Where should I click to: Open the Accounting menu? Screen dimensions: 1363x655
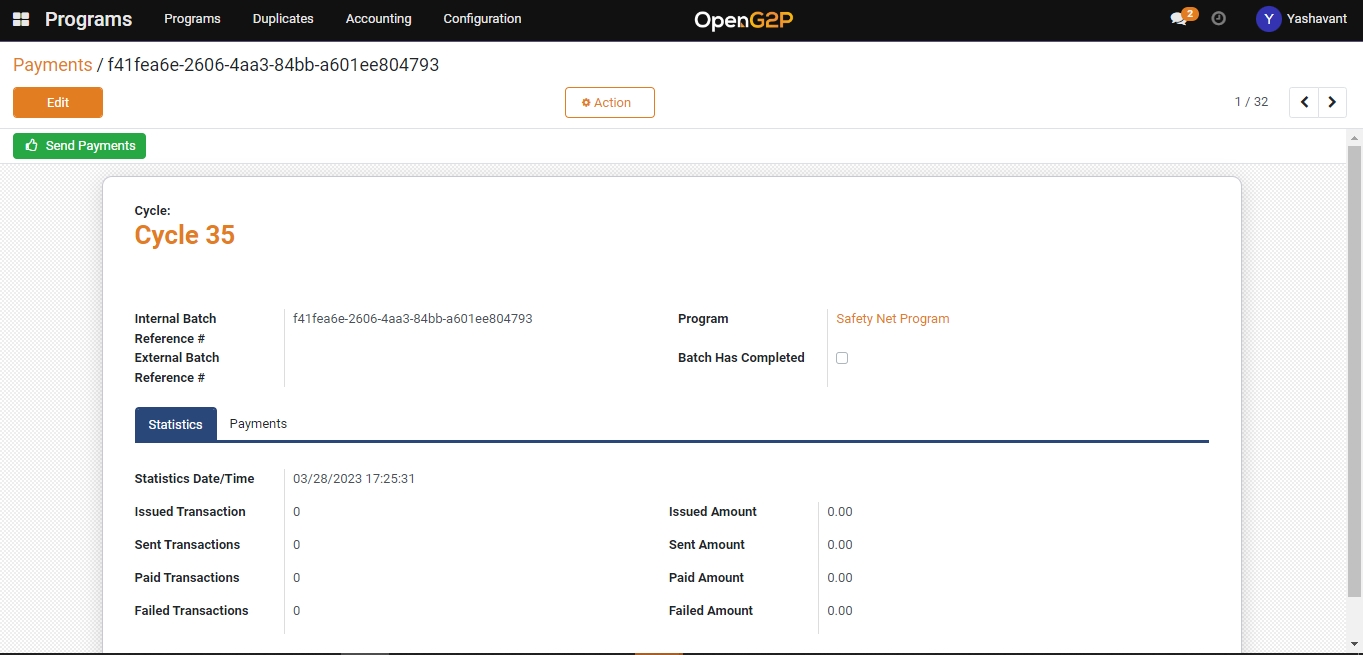coord(378,19)
